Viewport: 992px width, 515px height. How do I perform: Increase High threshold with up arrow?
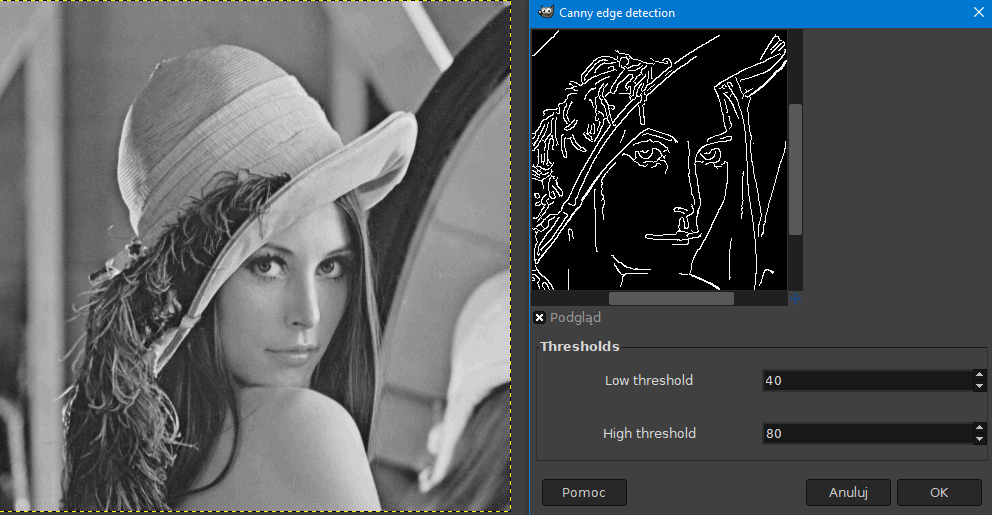pyautogui.click(x=979, y=428)
